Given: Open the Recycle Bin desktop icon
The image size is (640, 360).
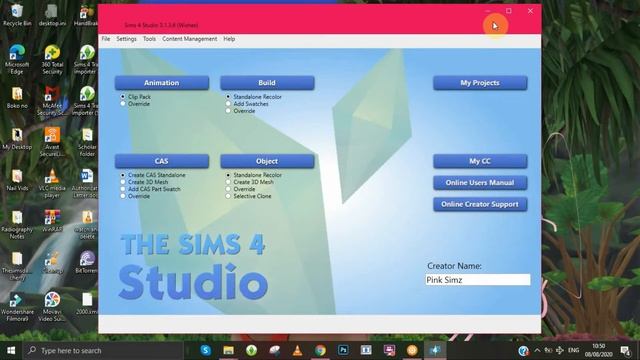Looking at the screenshot, I should [17, 15].
